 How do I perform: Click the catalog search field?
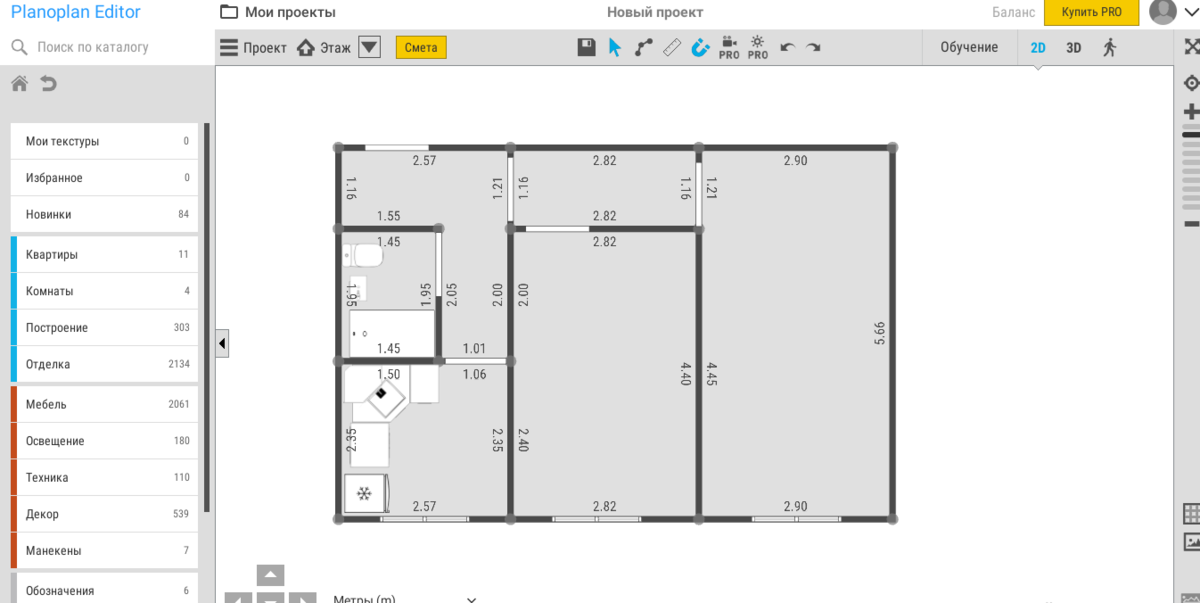tap(110, 47)
